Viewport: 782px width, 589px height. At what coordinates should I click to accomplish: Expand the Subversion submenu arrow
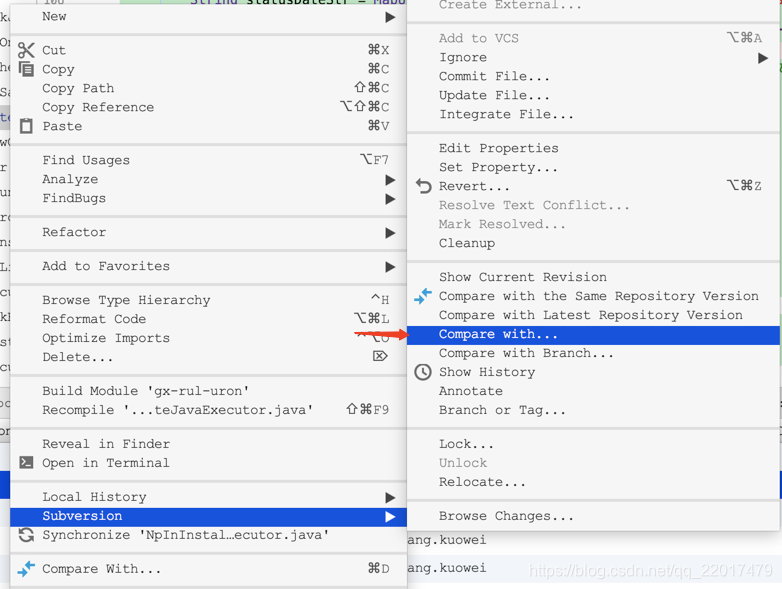click(390, 517)
